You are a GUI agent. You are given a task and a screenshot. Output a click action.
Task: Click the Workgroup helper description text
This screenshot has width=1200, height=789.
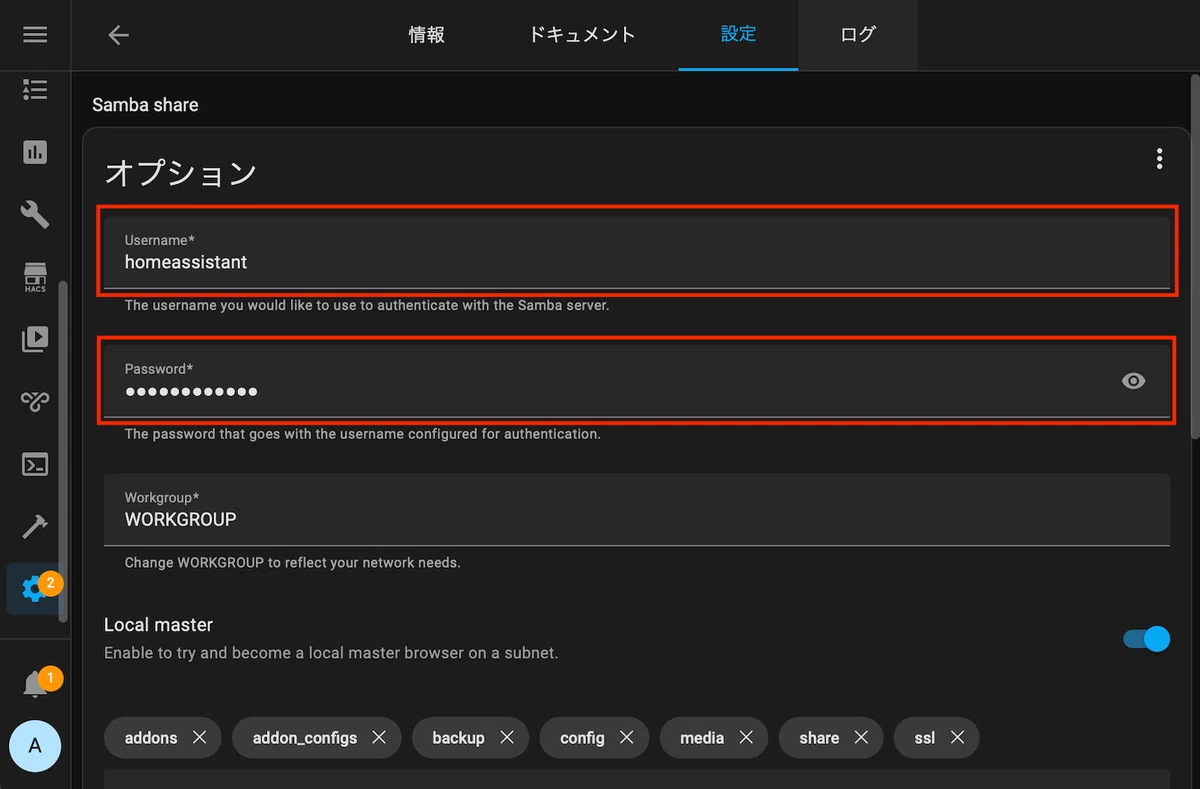pyautogui.click(x=292, y=562)
